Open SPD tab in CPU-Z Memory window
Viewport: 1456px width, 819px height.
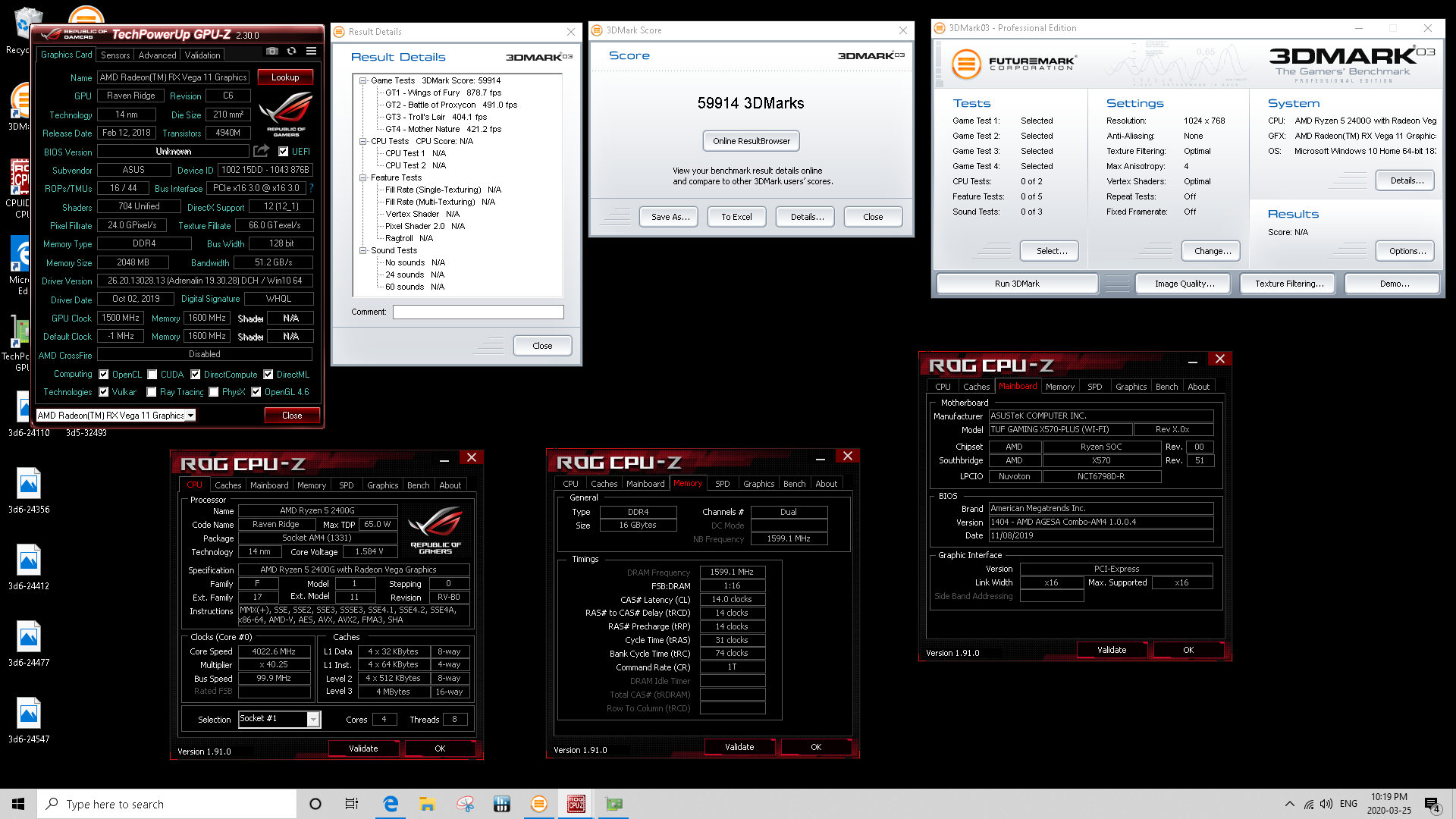723,484
